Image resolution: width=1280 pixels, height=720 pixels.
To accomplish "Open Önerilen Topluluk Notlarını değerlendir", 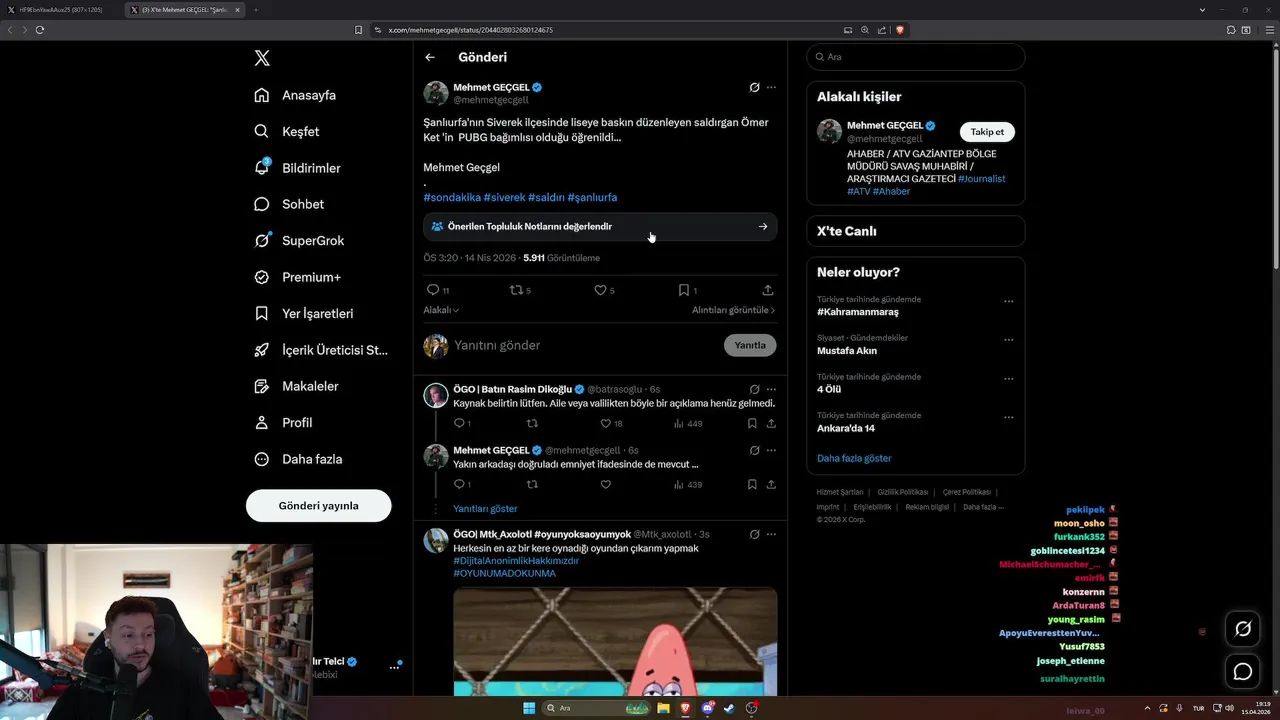I will pyautogui.click(x=600, y=227).
